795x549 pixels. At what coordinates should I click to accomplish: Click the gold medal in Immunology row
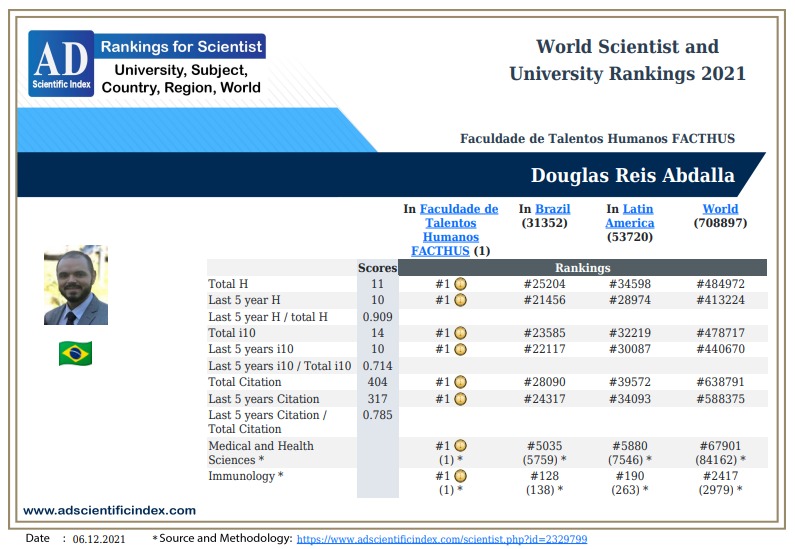click(x=460, y=476)
